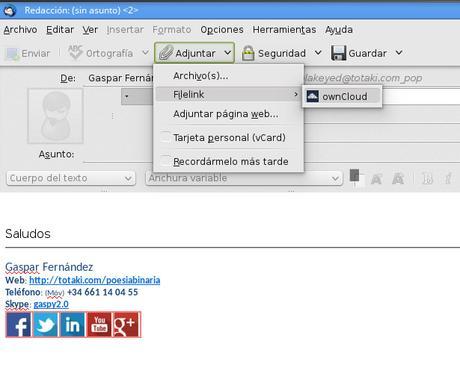This screenshot has width=460, height=376.
Task: Choose Archivo(s)... from attach menu
Action: [x=229, y=76]
